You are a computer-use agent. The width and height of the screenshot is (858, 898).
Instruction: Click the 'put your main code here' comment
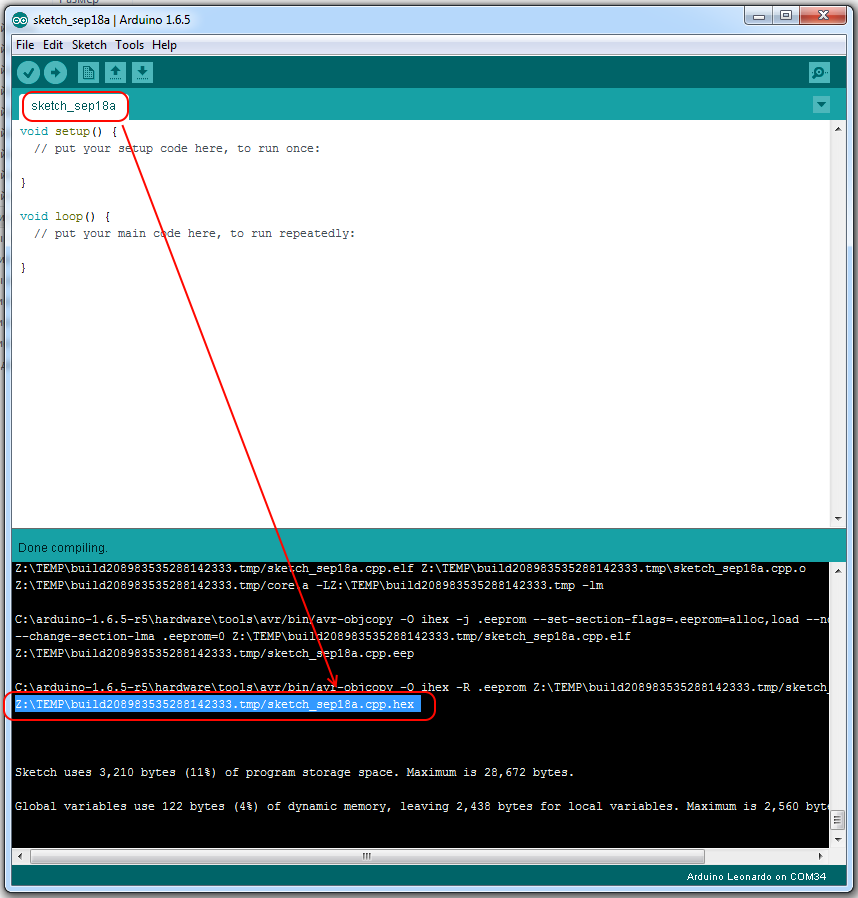pyautogui.click(x=194, y=234)
